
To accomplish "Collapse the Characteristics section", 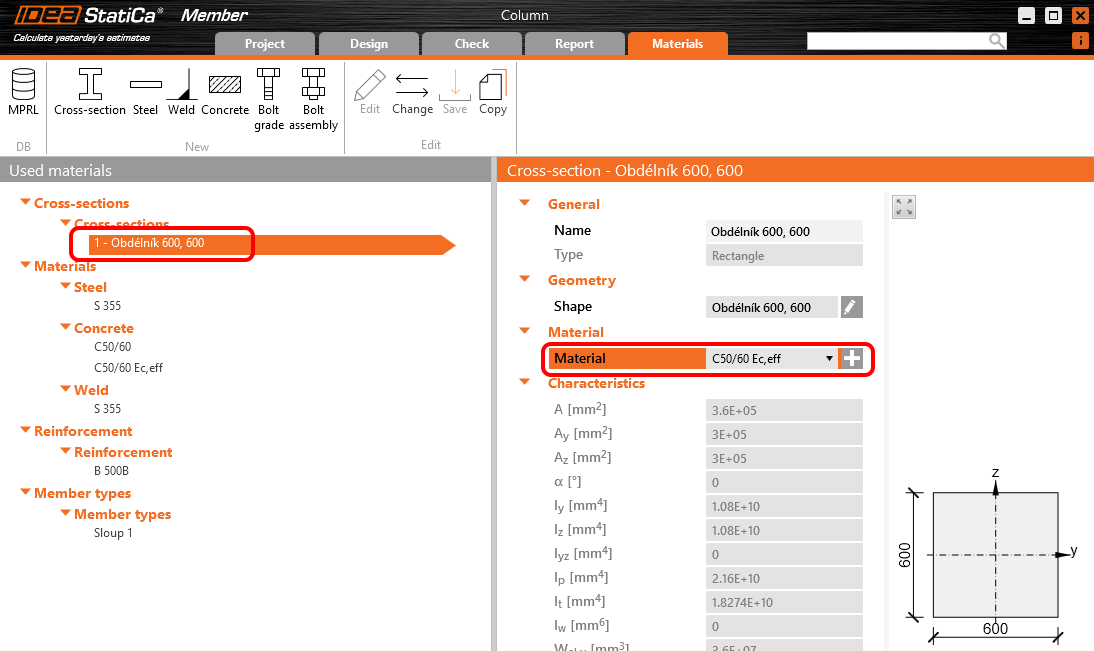I will (x=523, y=383).
